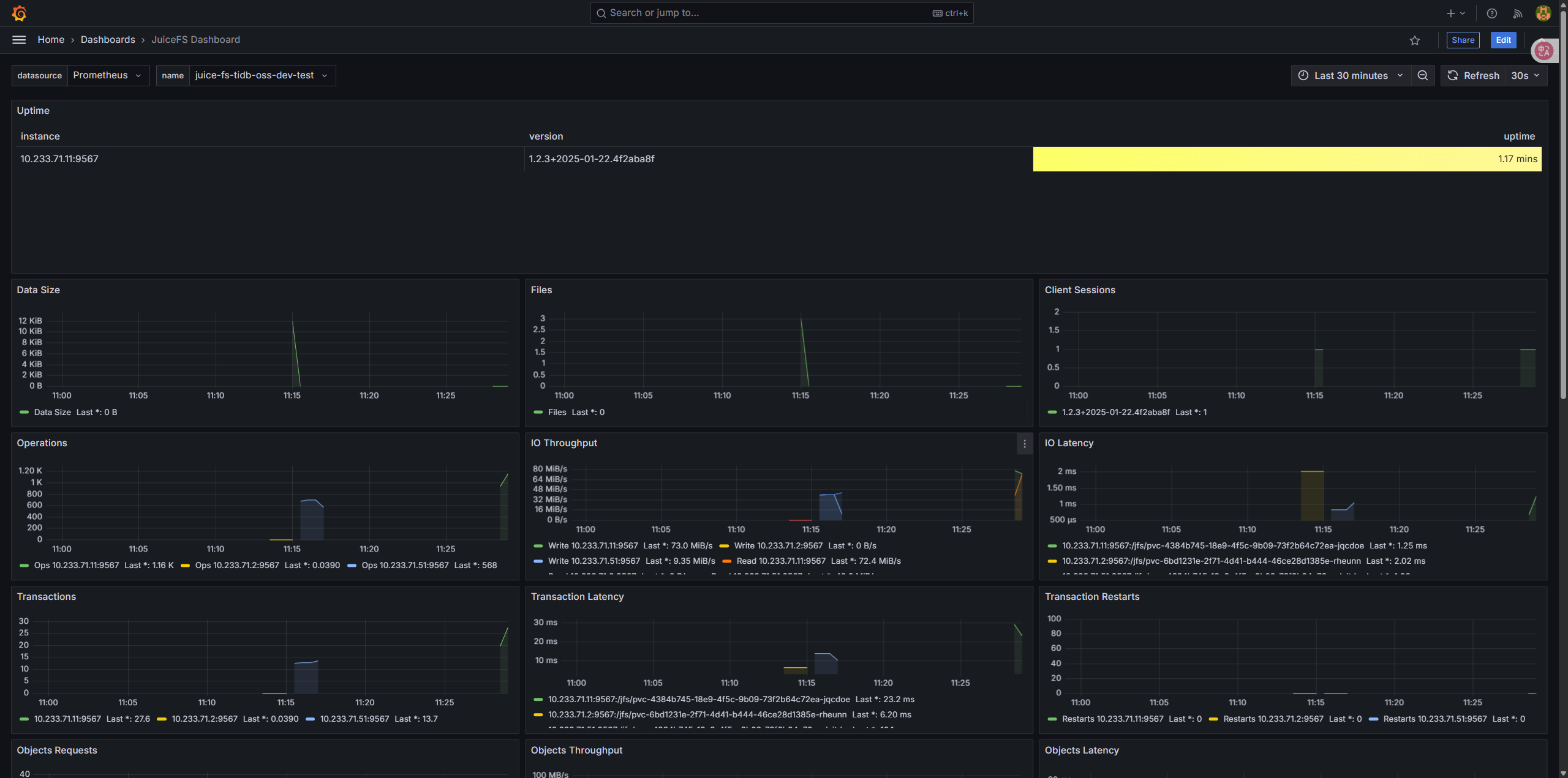Image resolution: width=1568 pixels, height=778 pixels.
Task: Go to the Dashboards breadcrumb
Action: point(108,40)
